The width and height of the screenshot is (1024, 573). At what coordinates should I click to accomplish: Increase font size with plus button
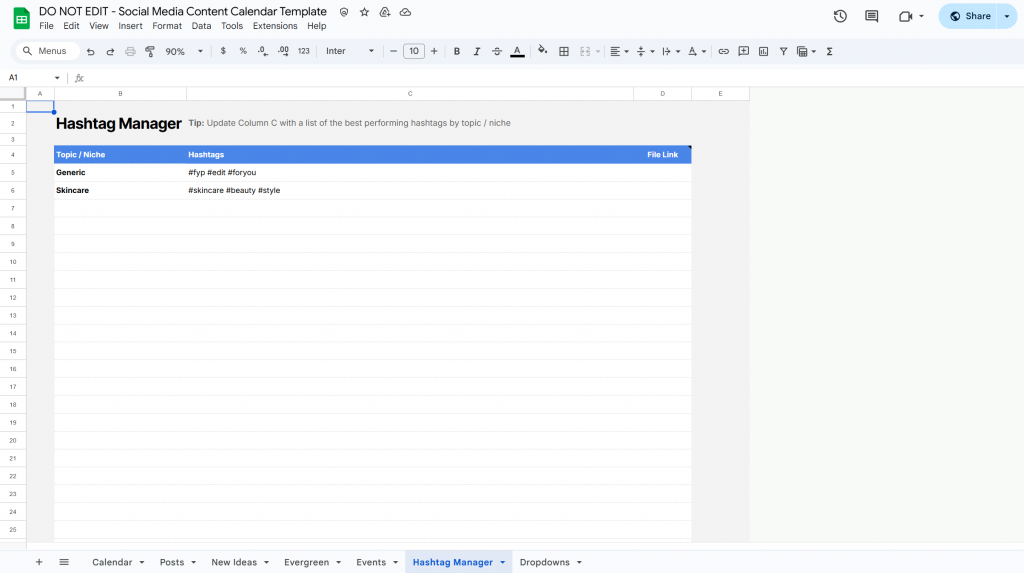coord(434,51)
